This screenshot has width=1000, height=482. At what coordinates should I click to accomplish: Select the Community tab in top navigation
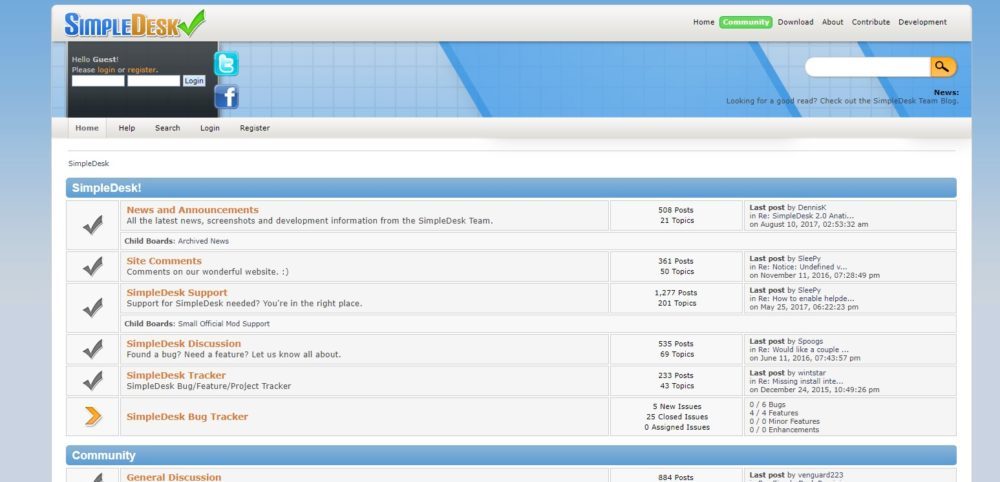point(745,22)
